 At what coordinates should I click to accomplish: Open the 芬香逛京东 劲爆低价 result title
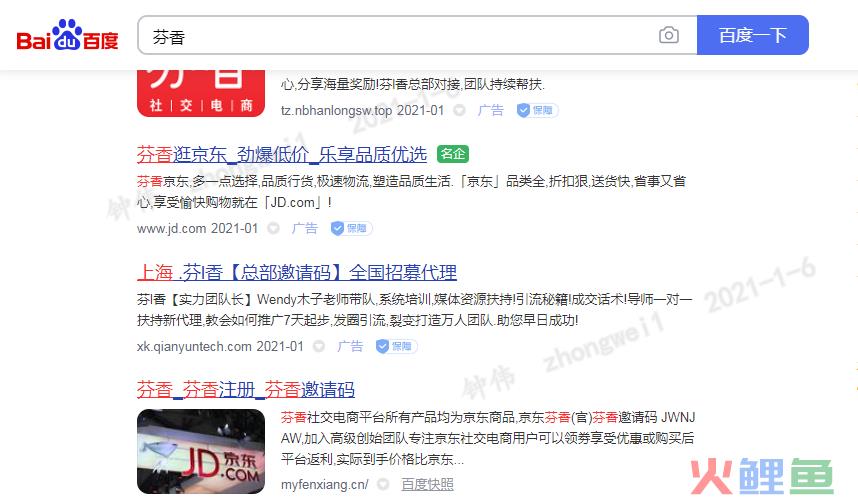[x=282, y=154]
